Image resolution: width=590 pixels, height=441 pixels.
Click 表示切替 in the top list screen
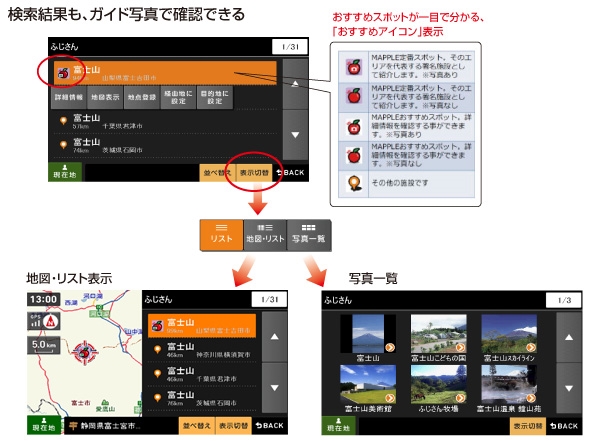(254, 173)
